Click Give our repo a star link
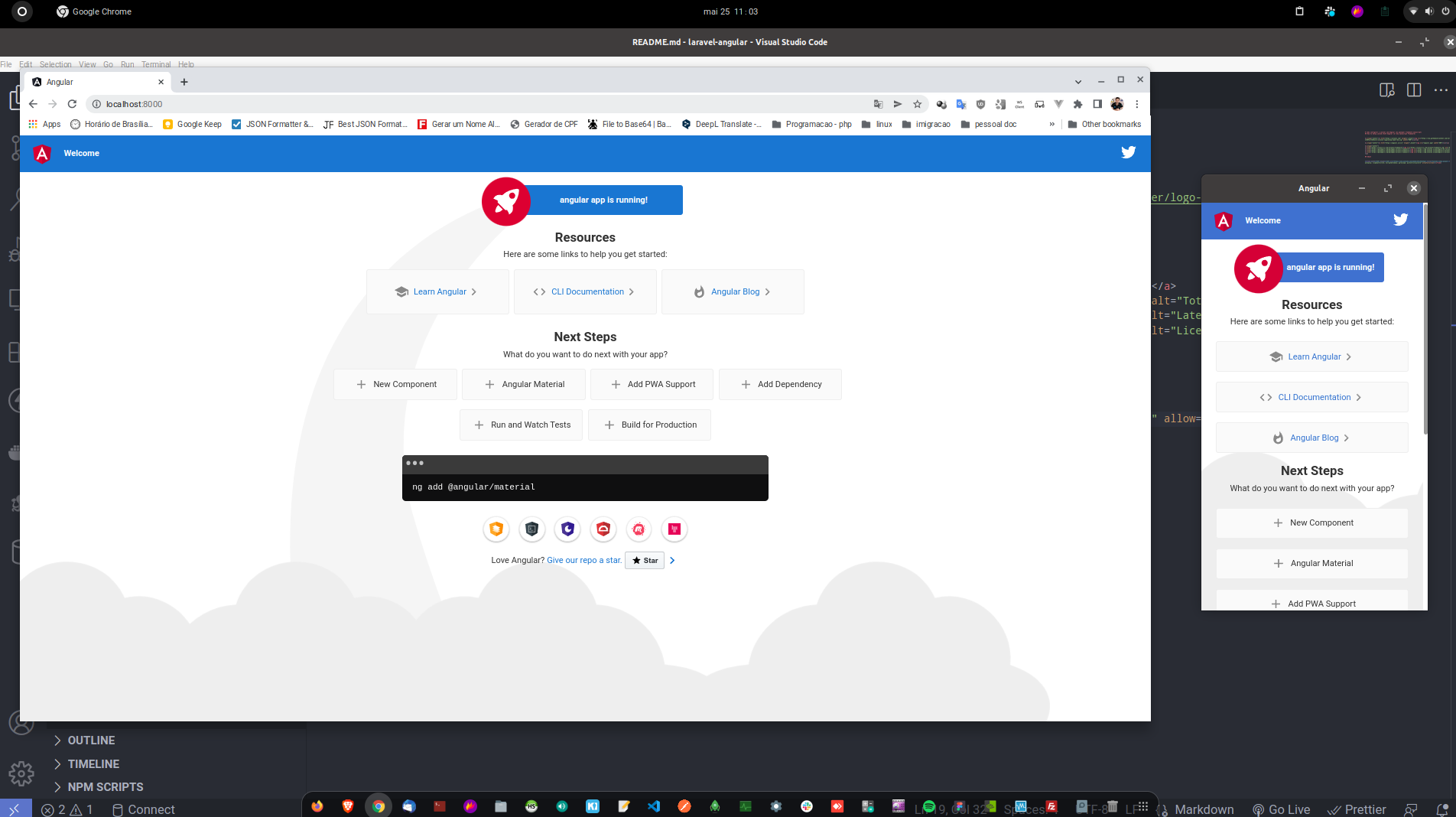 pos(584,560)
